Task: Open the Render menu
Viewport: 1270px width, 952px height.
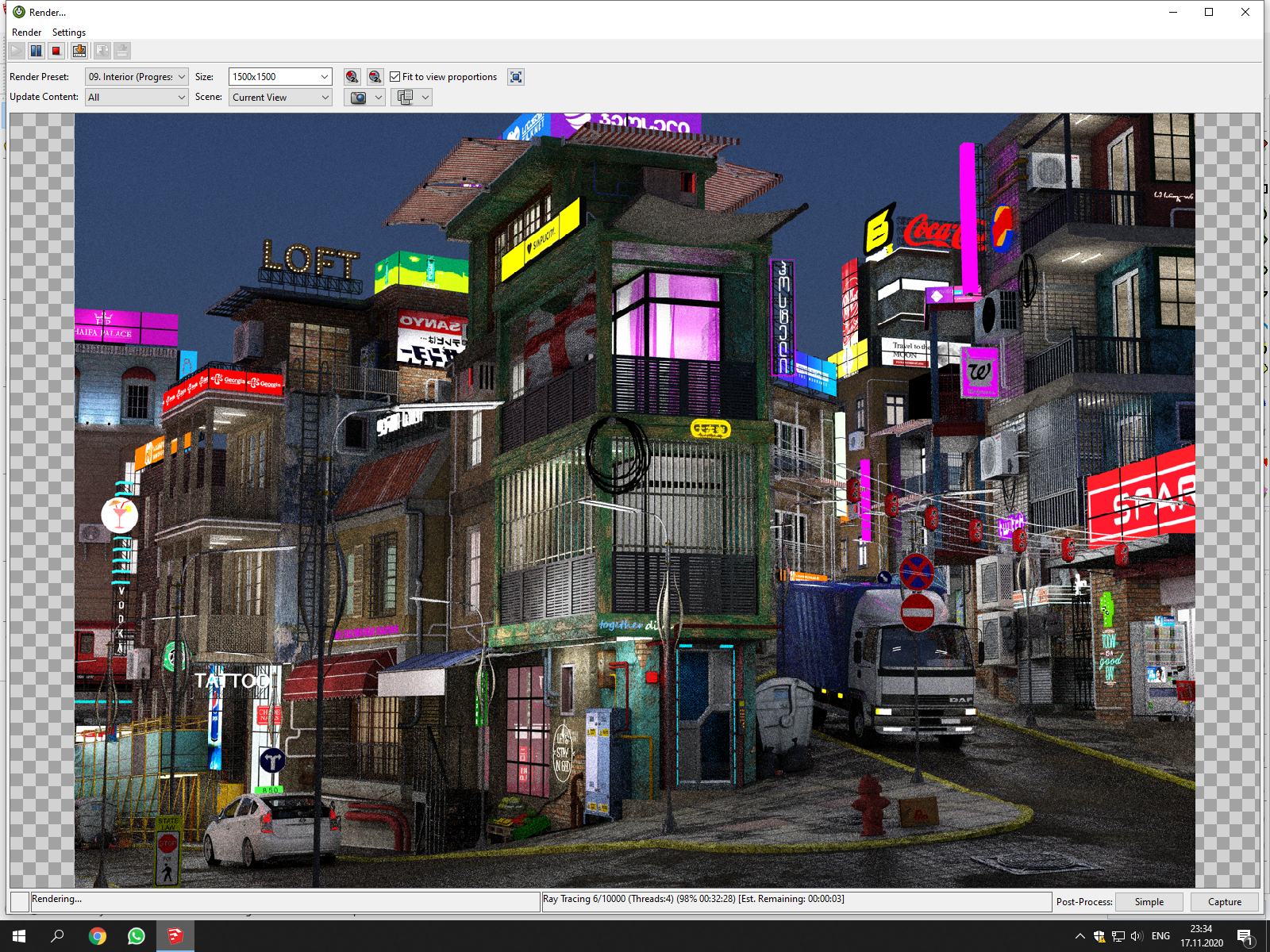Action: coord(26,33)
